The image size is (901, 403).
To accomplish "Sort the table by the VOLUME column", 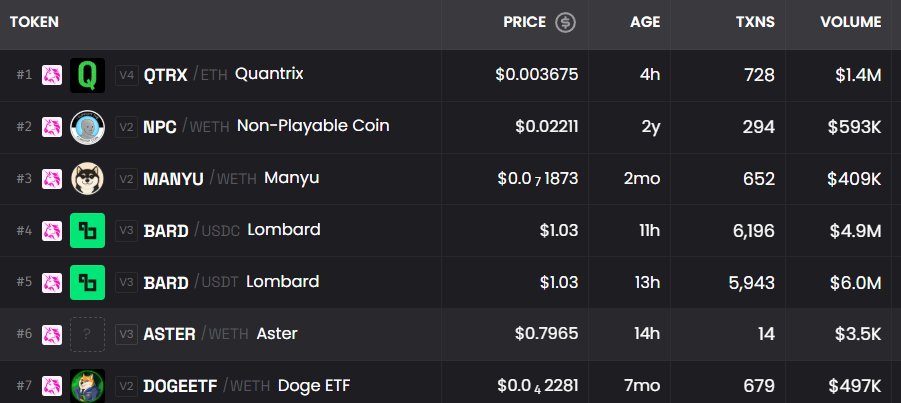I will (850, 22).
